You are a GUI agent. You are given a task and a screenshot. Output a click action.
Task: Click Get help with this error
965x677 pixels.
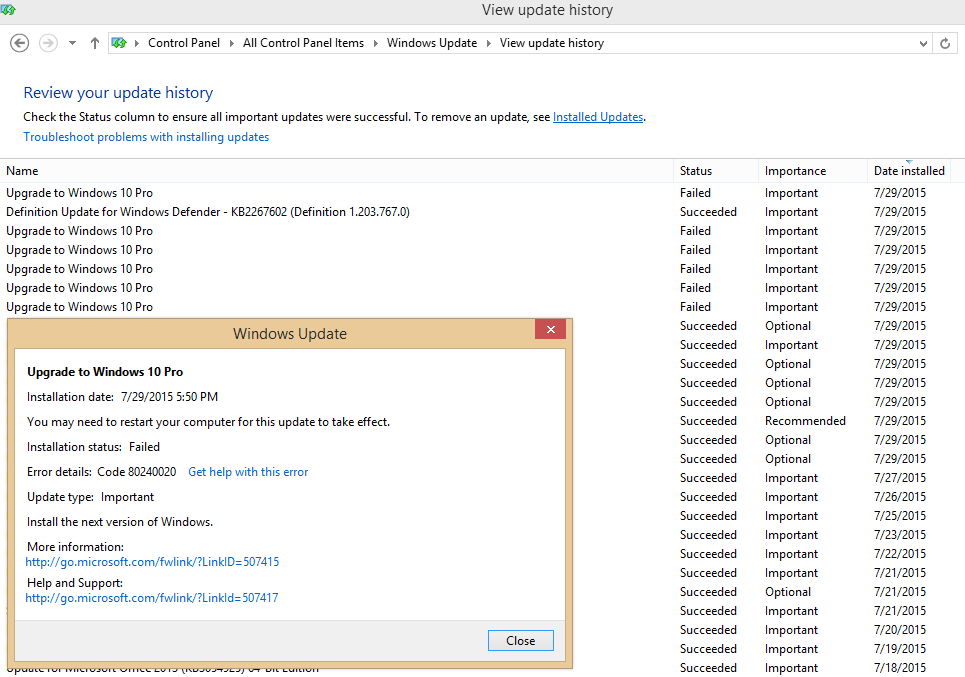click(248, 472)
